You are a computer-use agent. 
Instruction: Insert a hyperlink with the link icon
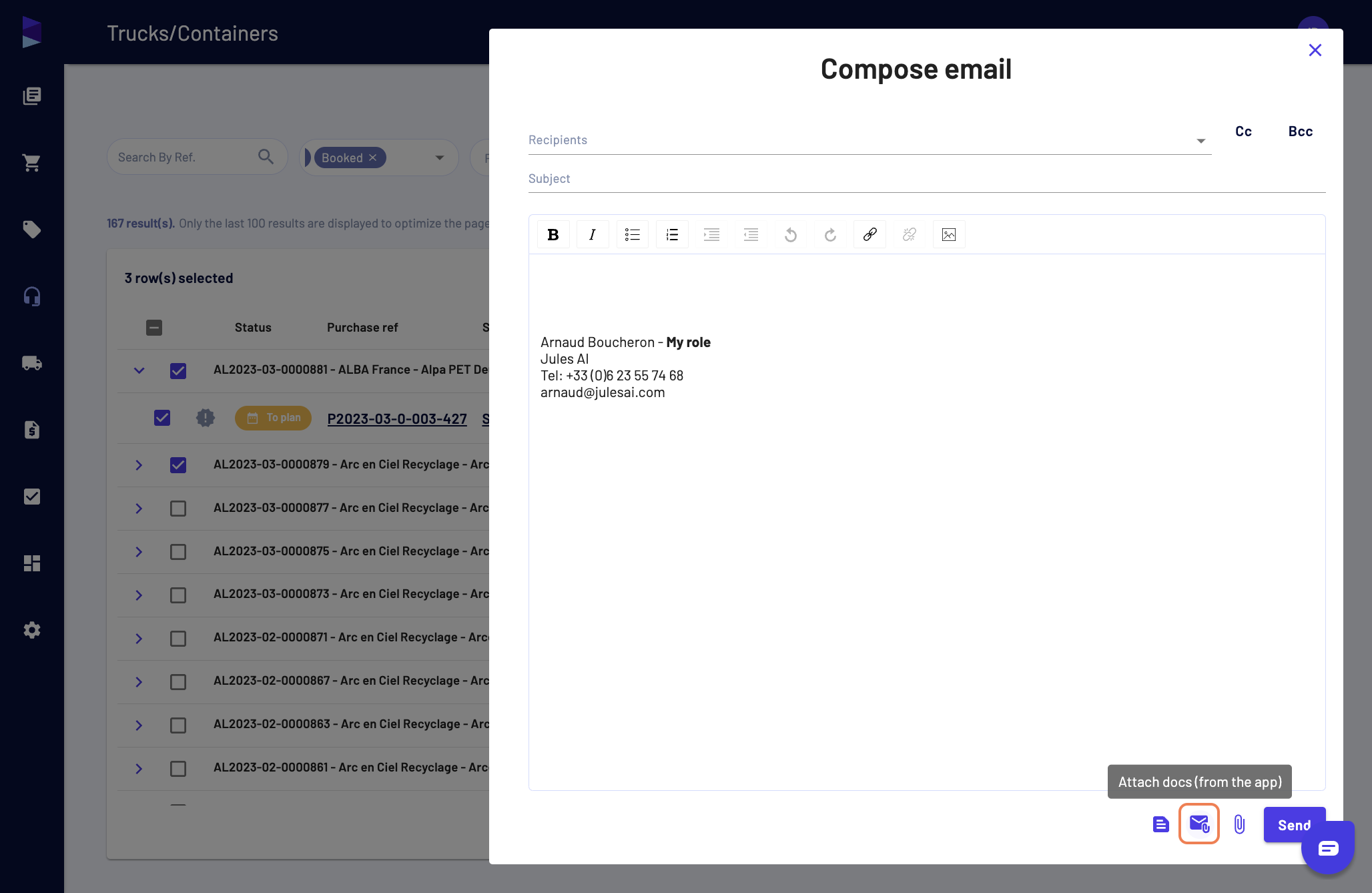coord(870,234)
